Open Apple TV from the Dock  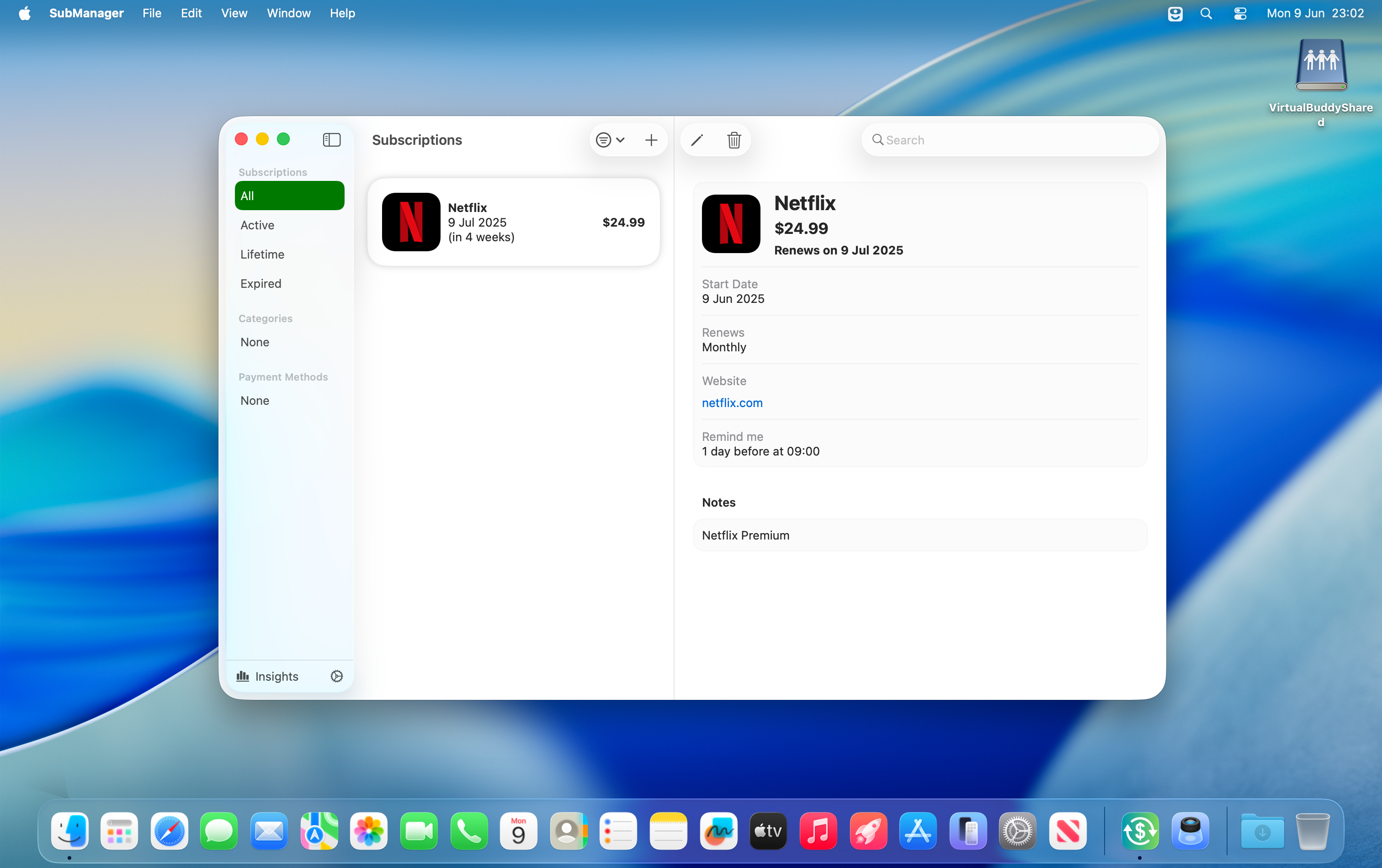coord(769,830)
